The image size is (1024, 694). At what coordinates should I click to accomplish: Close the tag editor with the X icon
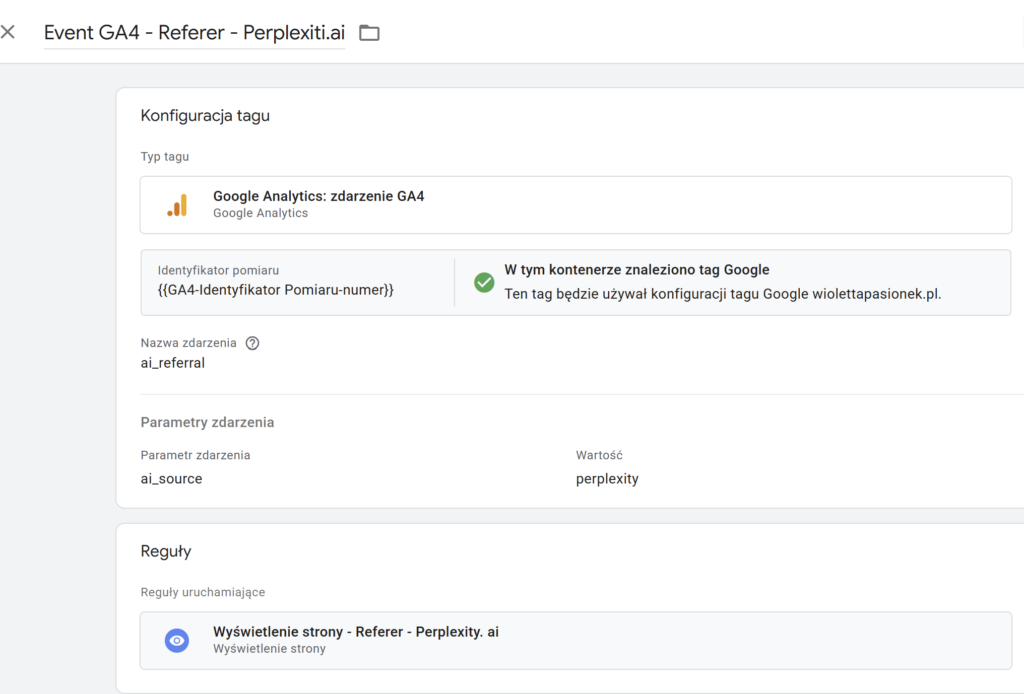click(x=8, y=32)
